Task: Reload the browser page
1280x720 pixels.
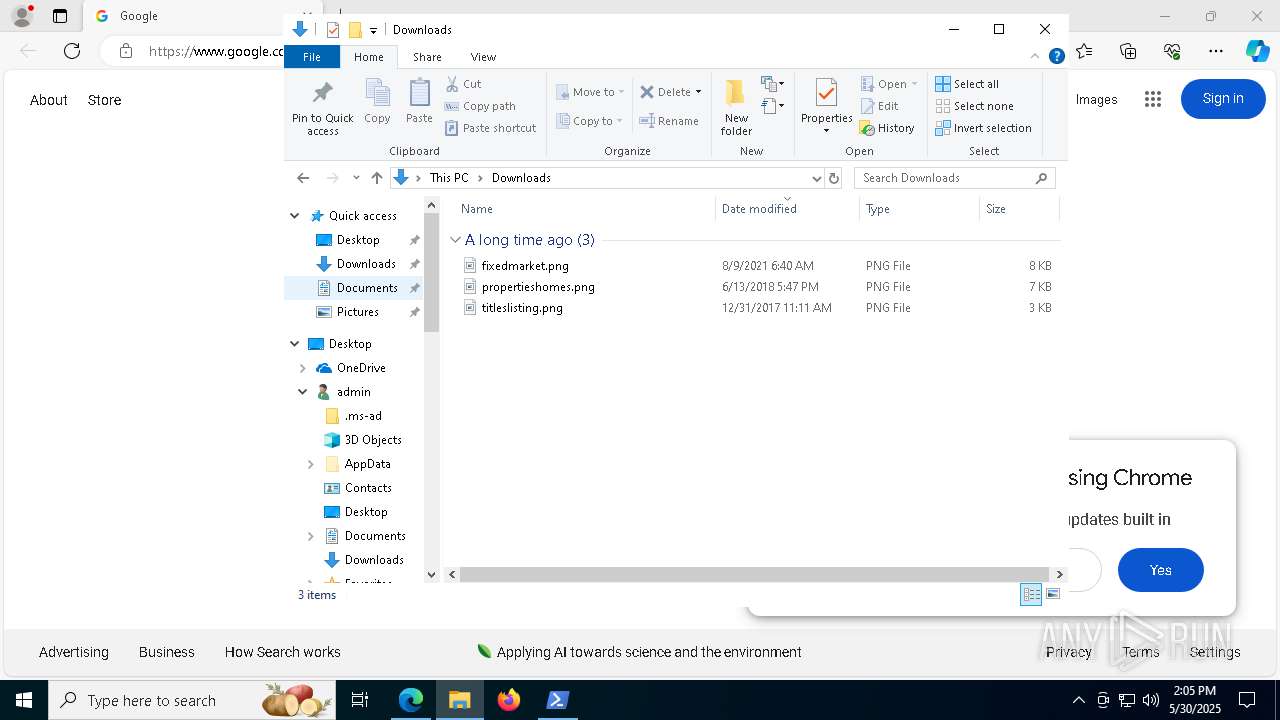Action: pyautogui.click(x=72, y=51)
